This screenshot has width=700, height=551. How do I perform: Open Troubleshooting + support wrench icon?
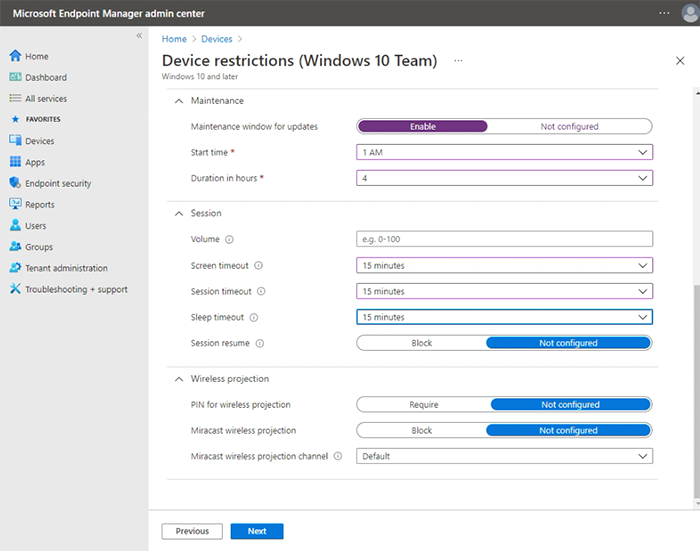coord(15,289)
